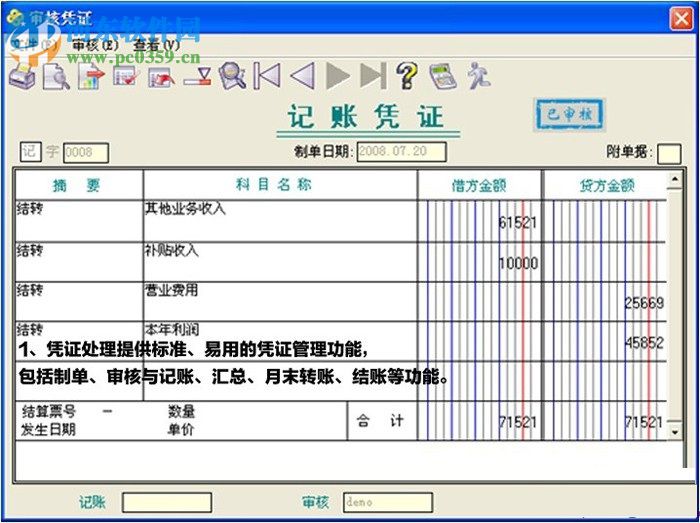Open the search voucher magnifier icon
The height and width of the screenshot is (523, 700).
233,76
